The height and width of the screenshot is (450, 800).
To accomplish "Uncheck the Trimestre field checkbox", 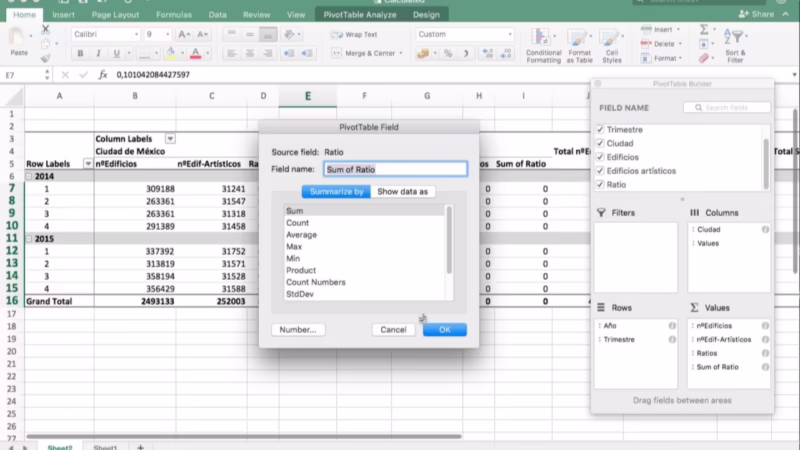I will 600,130.
